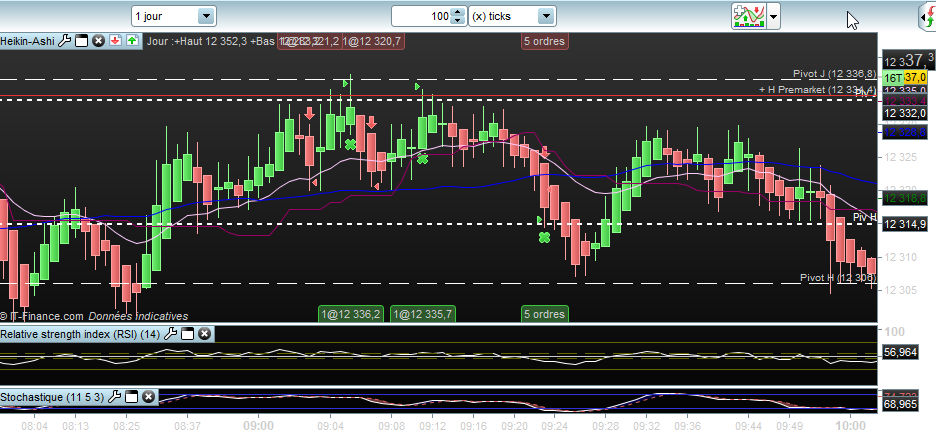Maximize the Stochastique panel
Image resolution: width=936 pixels, height=433 pixels.
131,397
